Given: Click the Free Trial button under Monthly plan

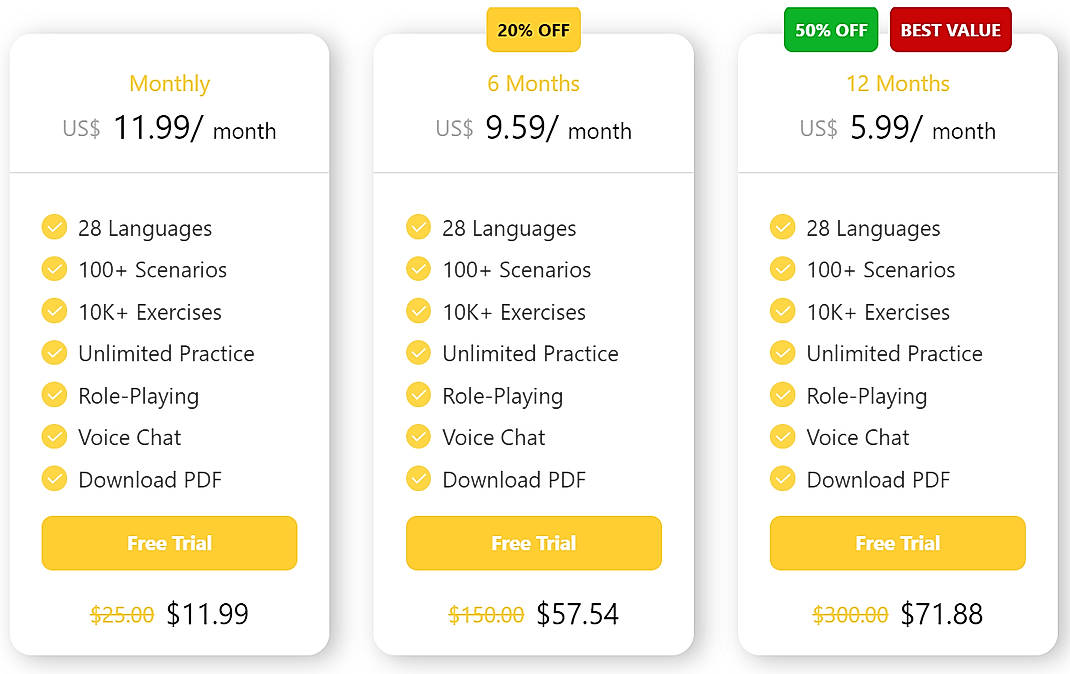Looking at the screenshot, I should 169,543.
